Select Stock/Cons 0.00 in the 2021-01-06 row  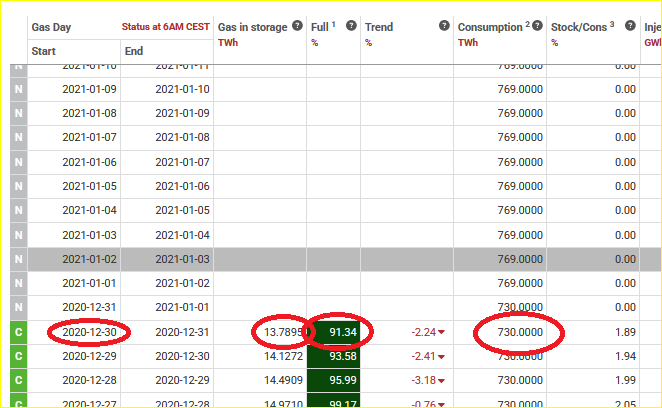pyautogui.click(x=625, y=162)
